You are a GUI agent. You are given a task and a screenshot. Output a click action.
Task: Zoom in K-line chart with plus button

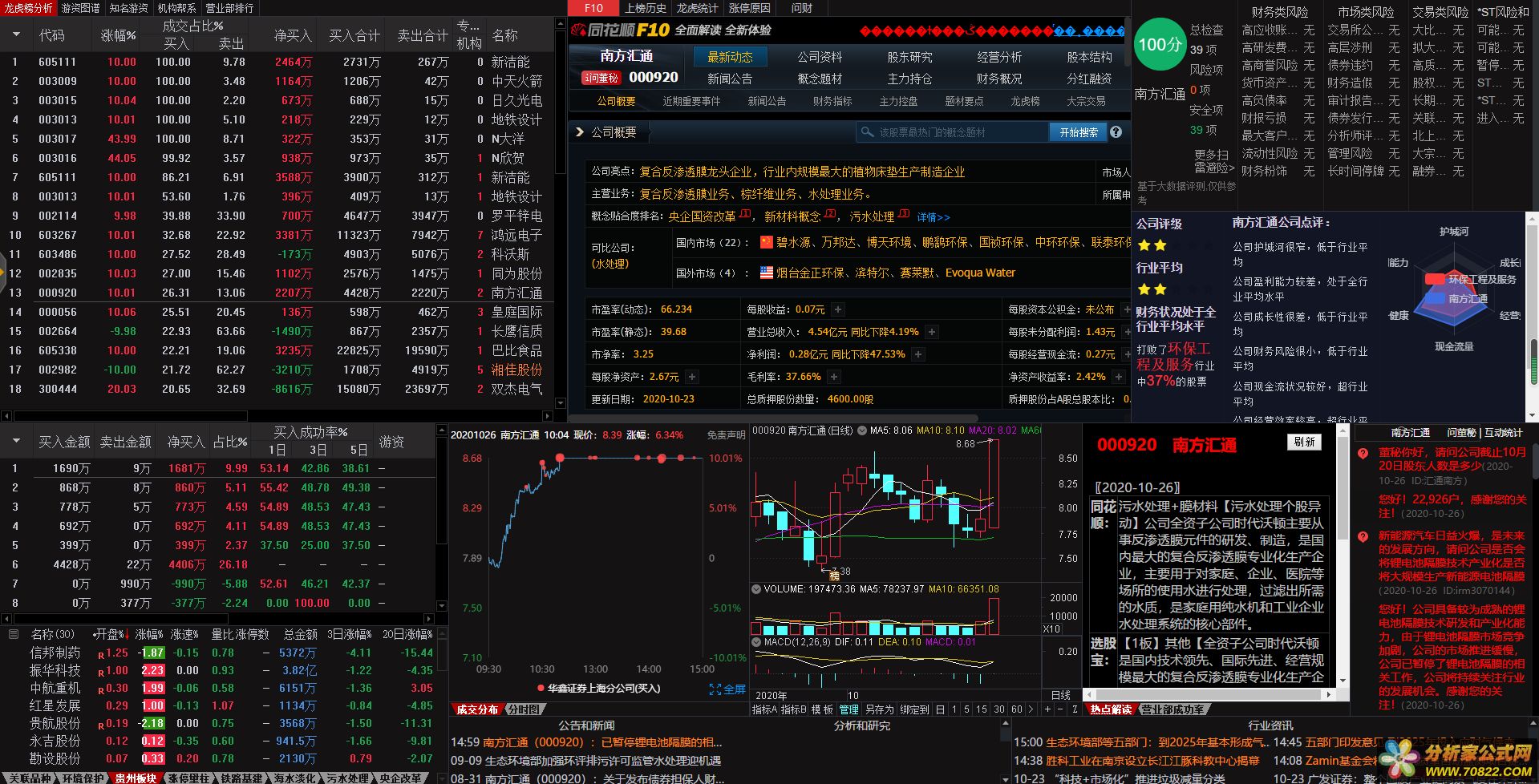1046,709
